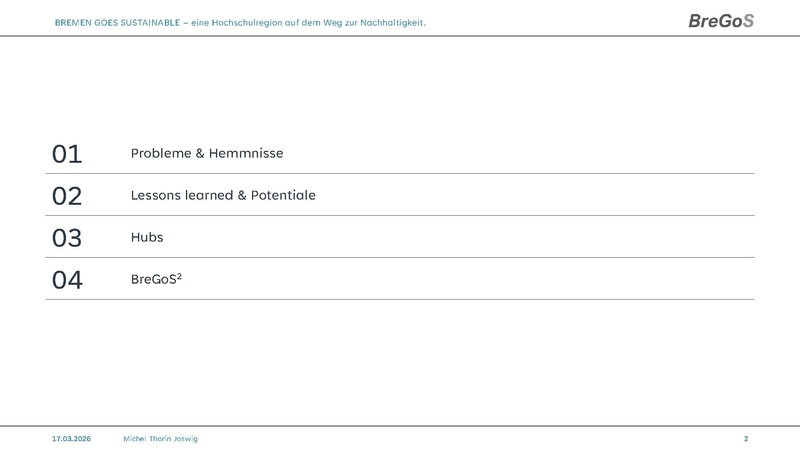Viewport: 800px width, 450px height.
Task: Select agenda number 04
Action: click(66, 280)
